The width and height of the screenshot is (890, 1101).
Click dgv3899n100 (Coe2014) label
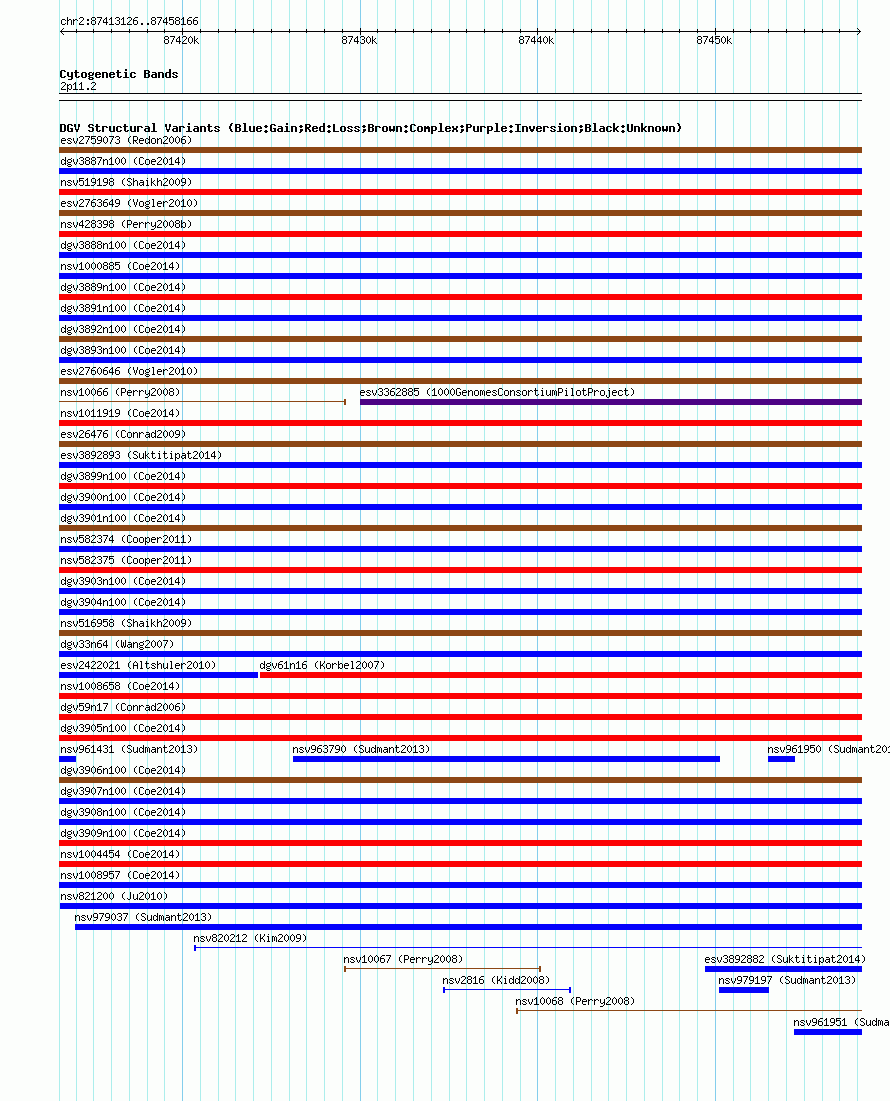(123, 477)
